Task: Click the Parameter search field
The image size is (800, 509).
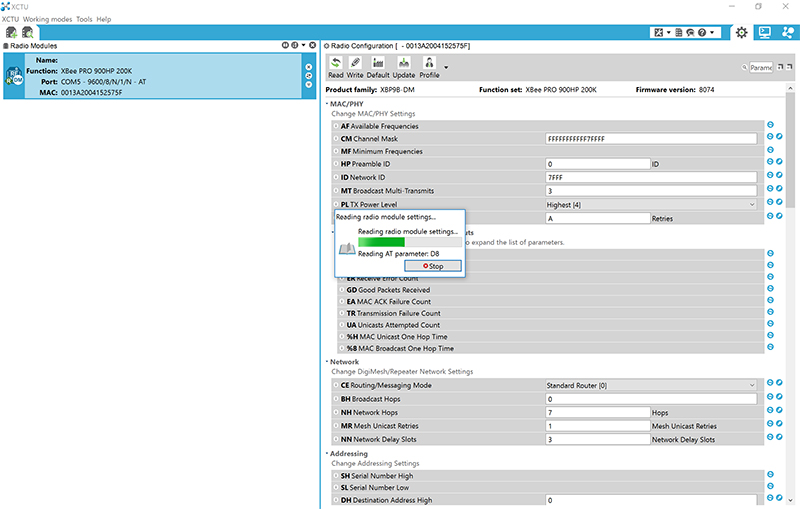Action: [x=761, y=67]
